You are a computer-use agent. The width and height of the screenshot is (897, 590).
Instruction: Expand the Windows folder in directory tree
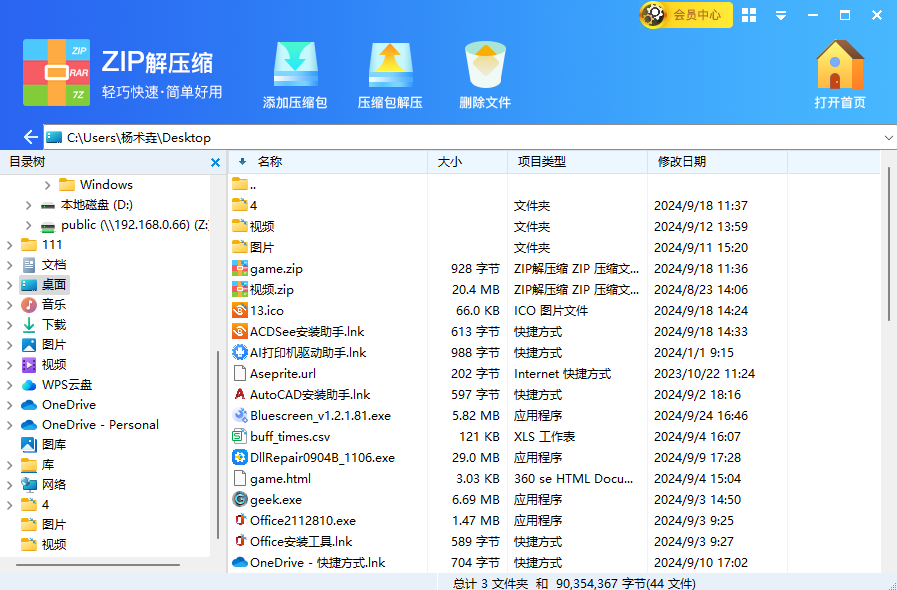point(47,185)
